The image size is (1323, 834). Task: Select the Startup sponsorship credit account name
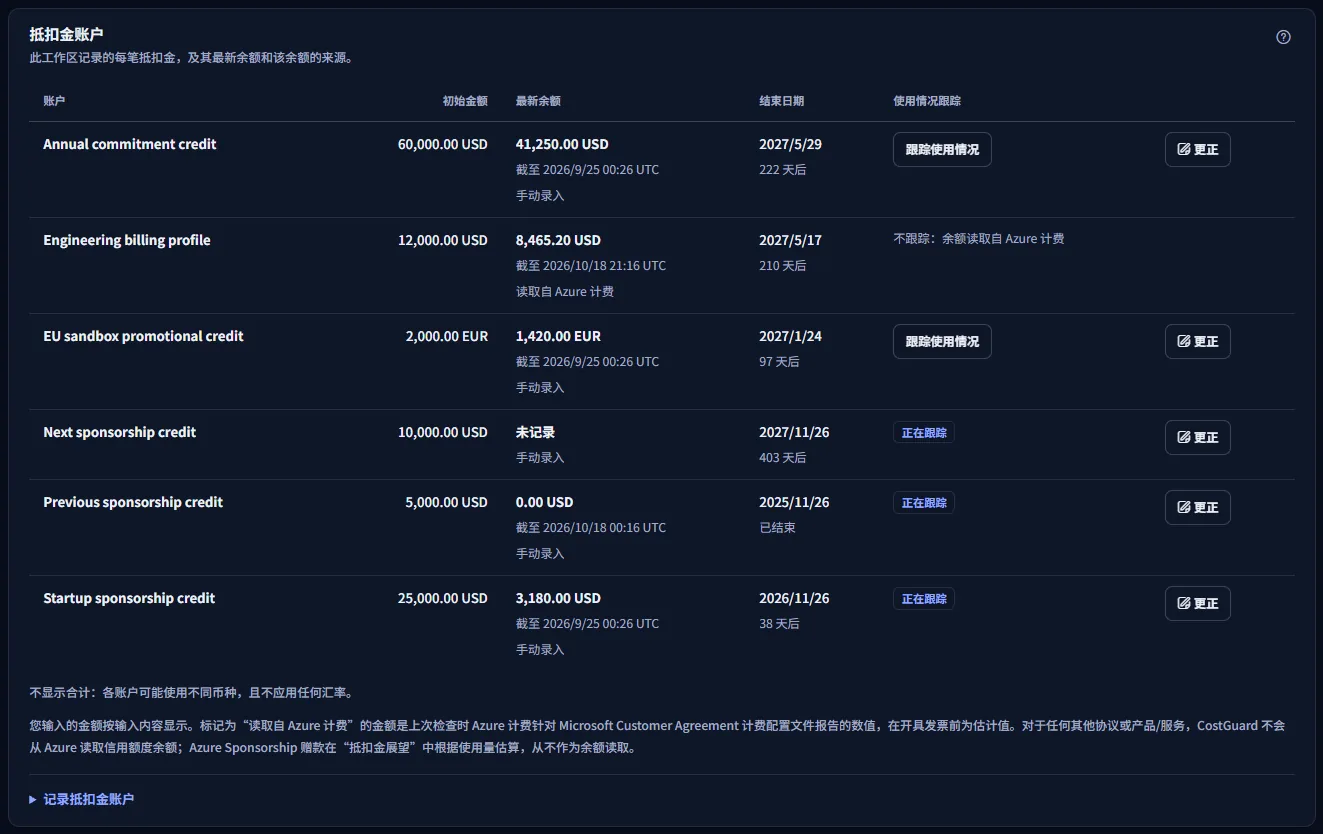[129, 598]
